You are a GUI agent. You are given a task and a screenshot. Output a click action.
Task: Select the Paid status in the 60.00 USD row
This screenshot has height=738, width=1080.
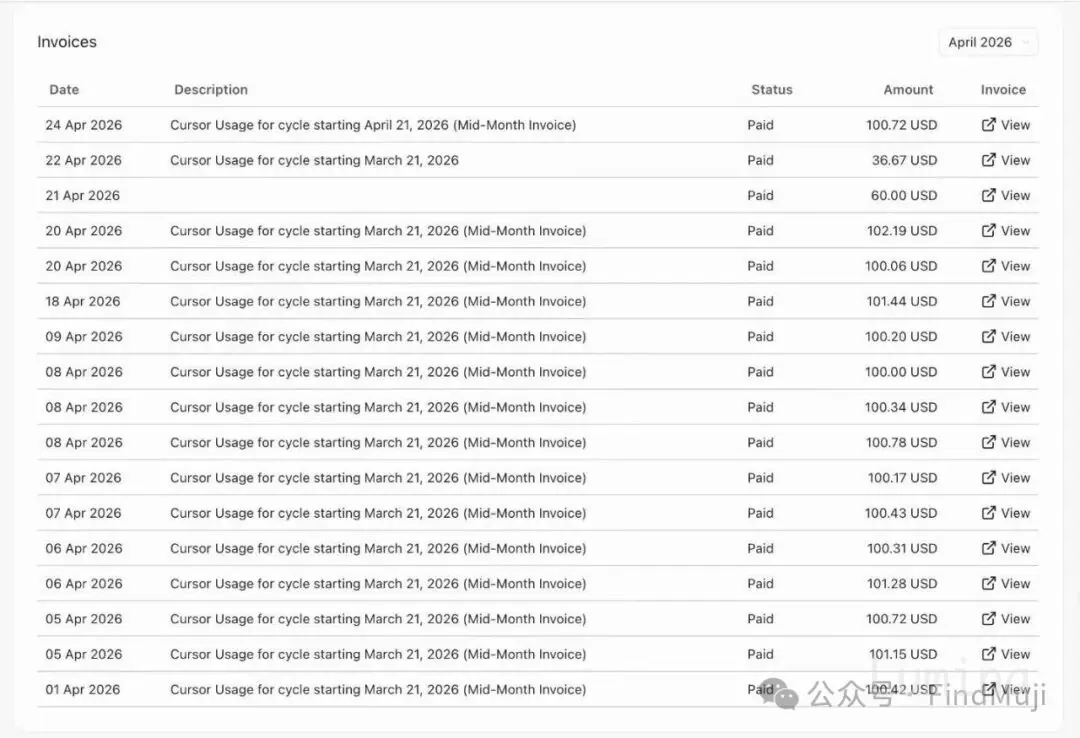760,195
